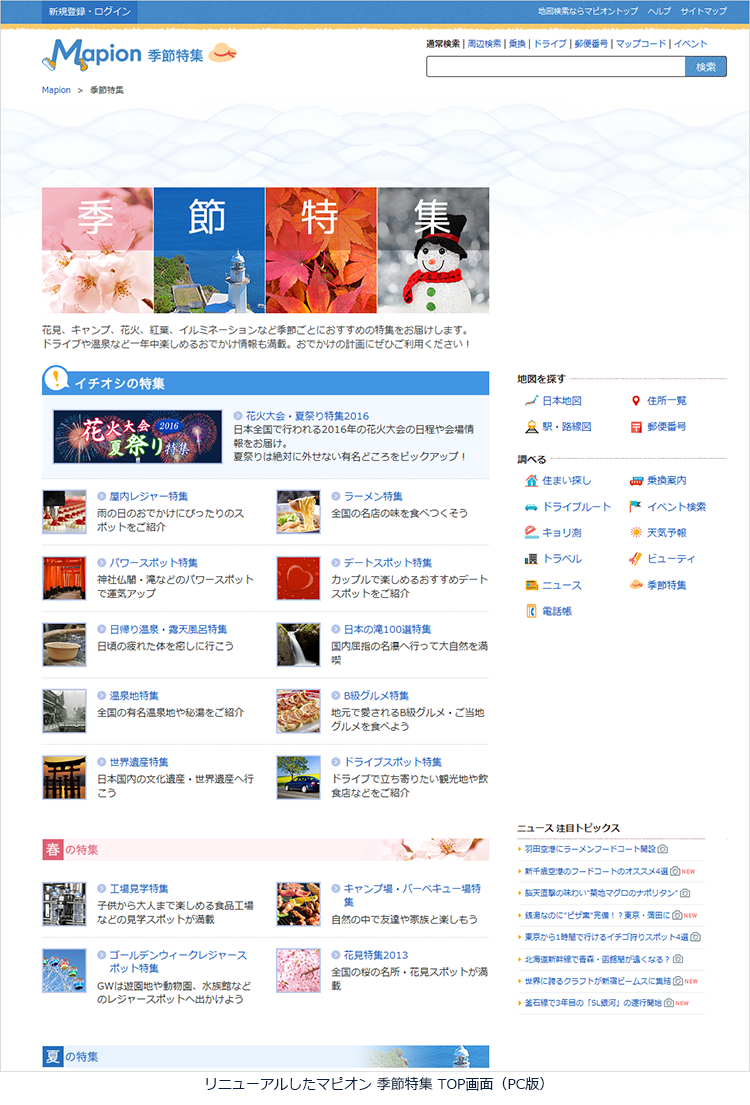750x1105 pixels.
Task: Select the 乗換案内 train icon
Action: point(636,481)
